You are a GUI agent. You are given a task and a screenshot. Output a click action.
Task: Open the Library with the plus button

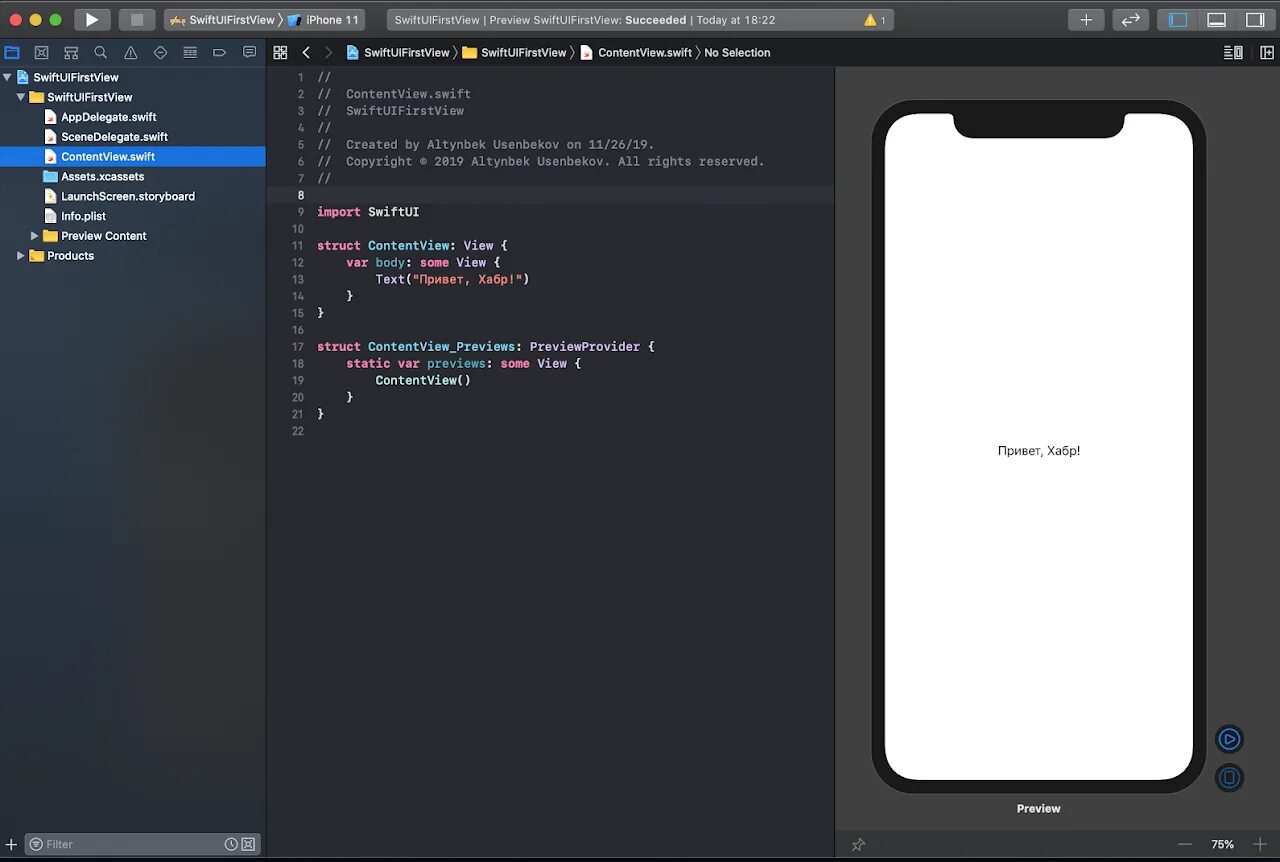(1086, 20)
